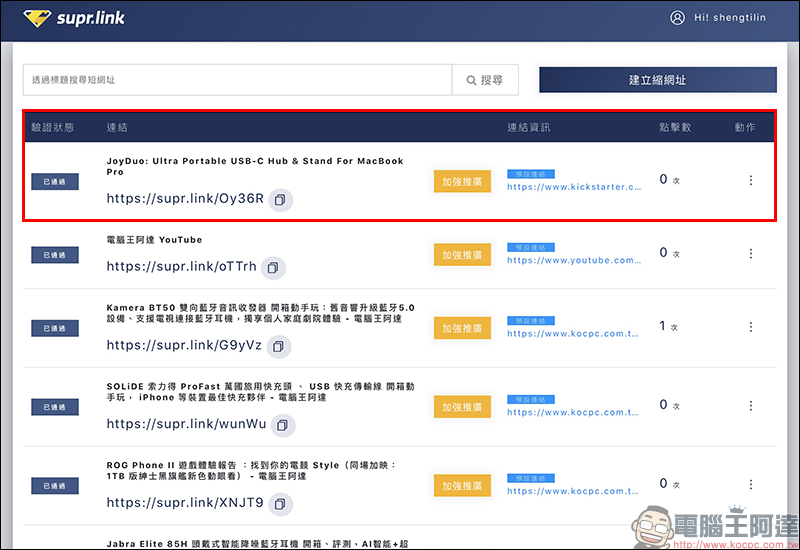Click the 預設連結 tag in JoyDuo row
The image size is (800, 550).
pos(531,174)
